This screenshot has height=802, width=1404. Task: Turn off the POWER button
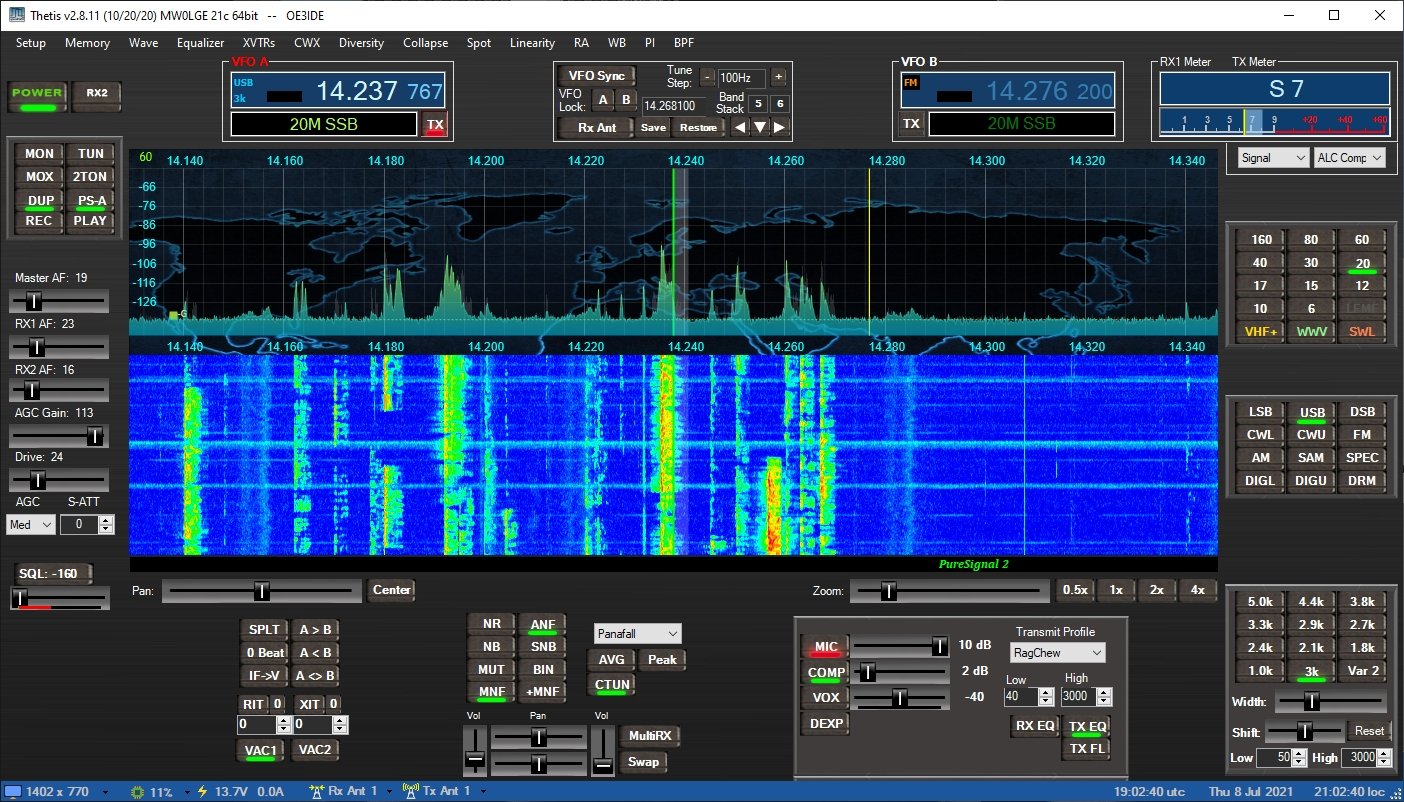[x=37, y=94]
